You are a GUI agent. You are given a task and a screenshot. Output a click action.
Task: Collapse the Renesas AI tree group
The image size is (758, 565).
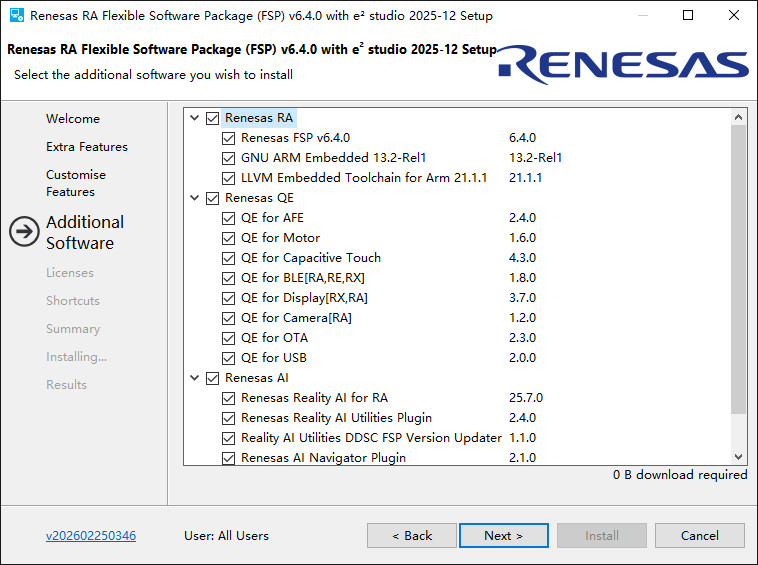click(x=195, y=378)
